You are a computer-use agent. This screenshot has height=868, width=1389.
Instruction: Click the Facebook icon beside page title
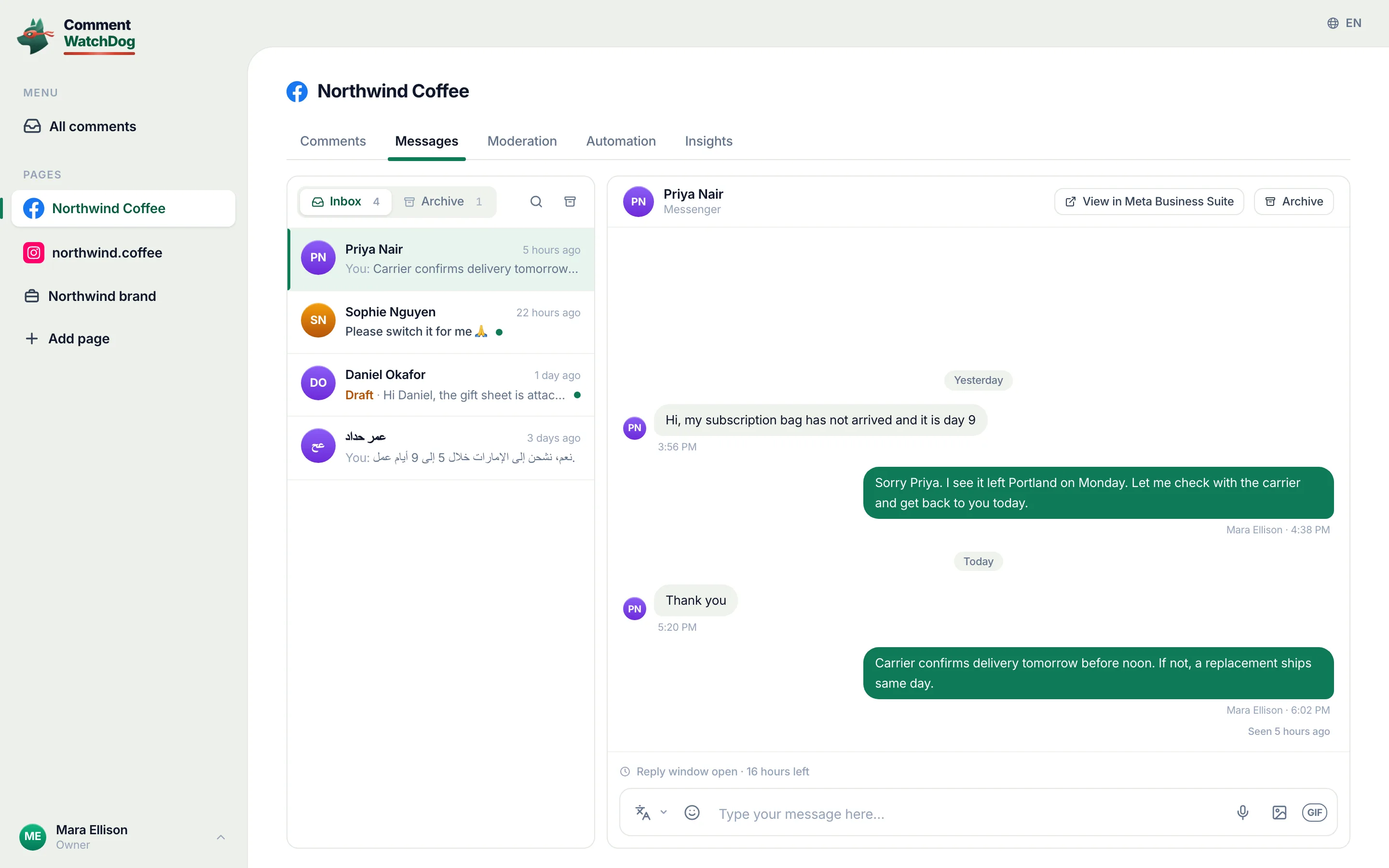click(x=297, y=91)
